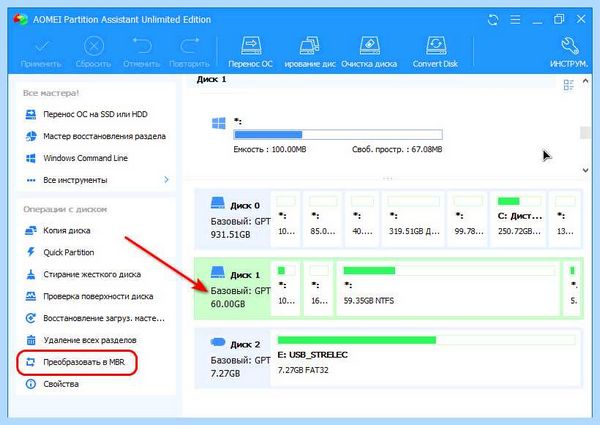600x425 pixels.
Task: Select the 99.78... partition on Диск 0
Action: point(468,219)
